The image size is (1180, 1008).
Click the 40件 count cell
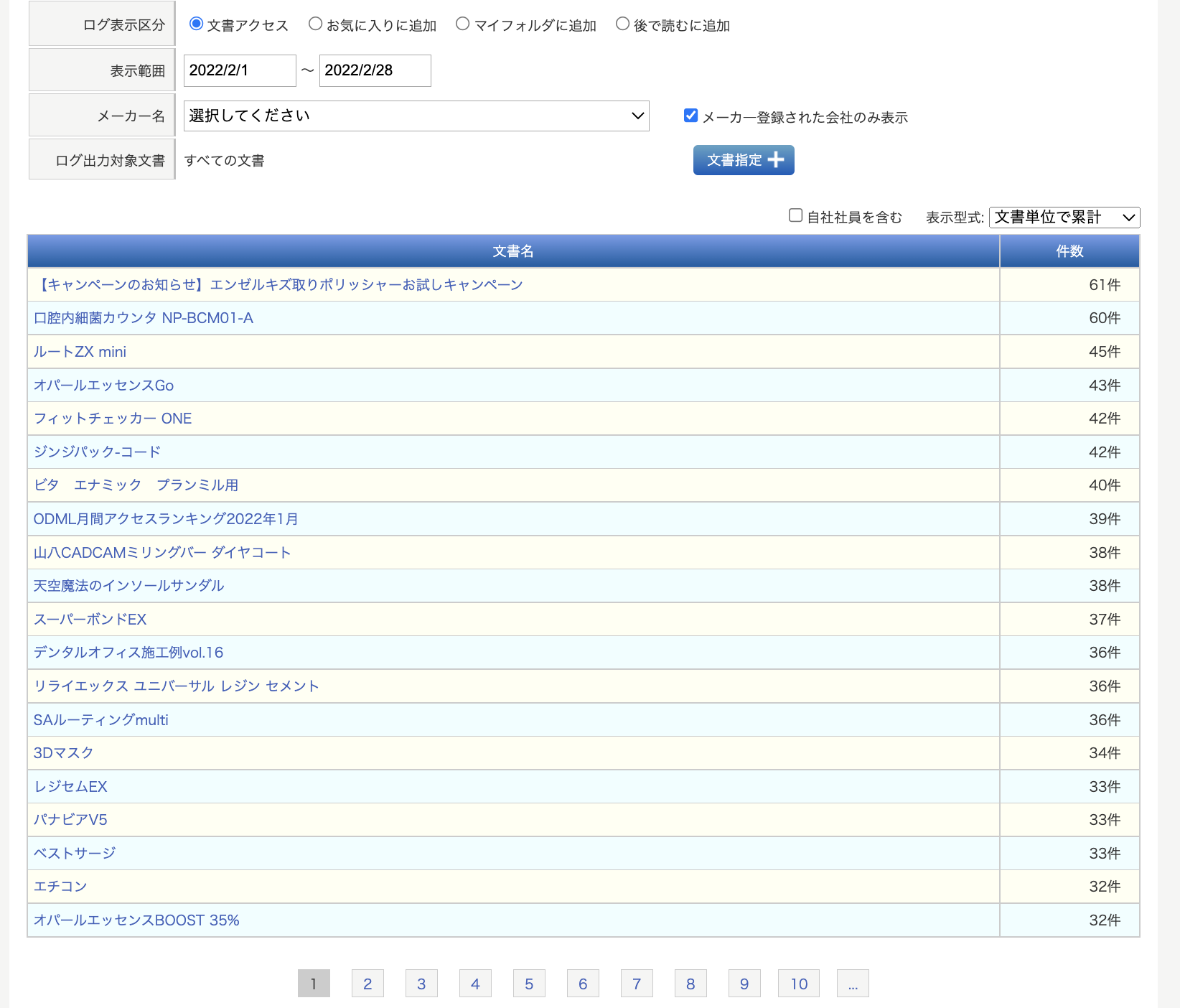click(x=1069, y=485)
